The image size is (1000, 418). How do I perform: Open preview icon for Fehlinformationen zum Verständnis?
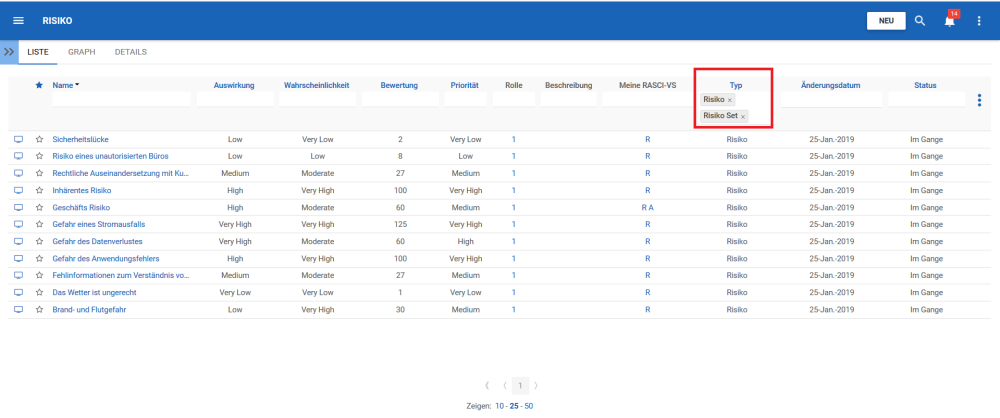[18, 275]
